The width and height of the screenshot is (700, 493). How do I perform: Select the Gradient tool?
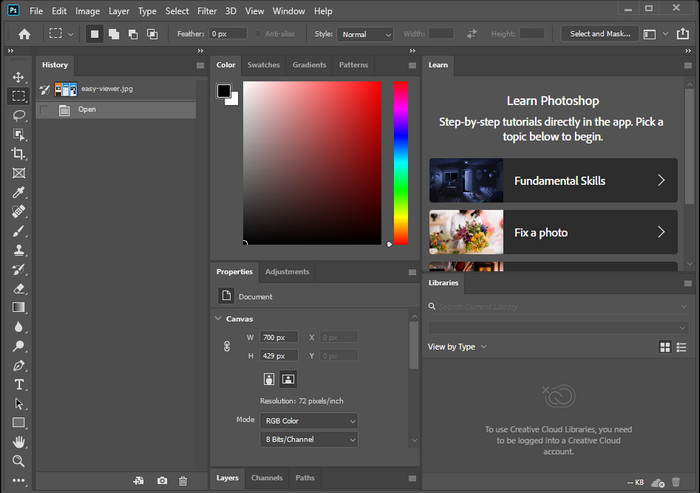(18, 307)
